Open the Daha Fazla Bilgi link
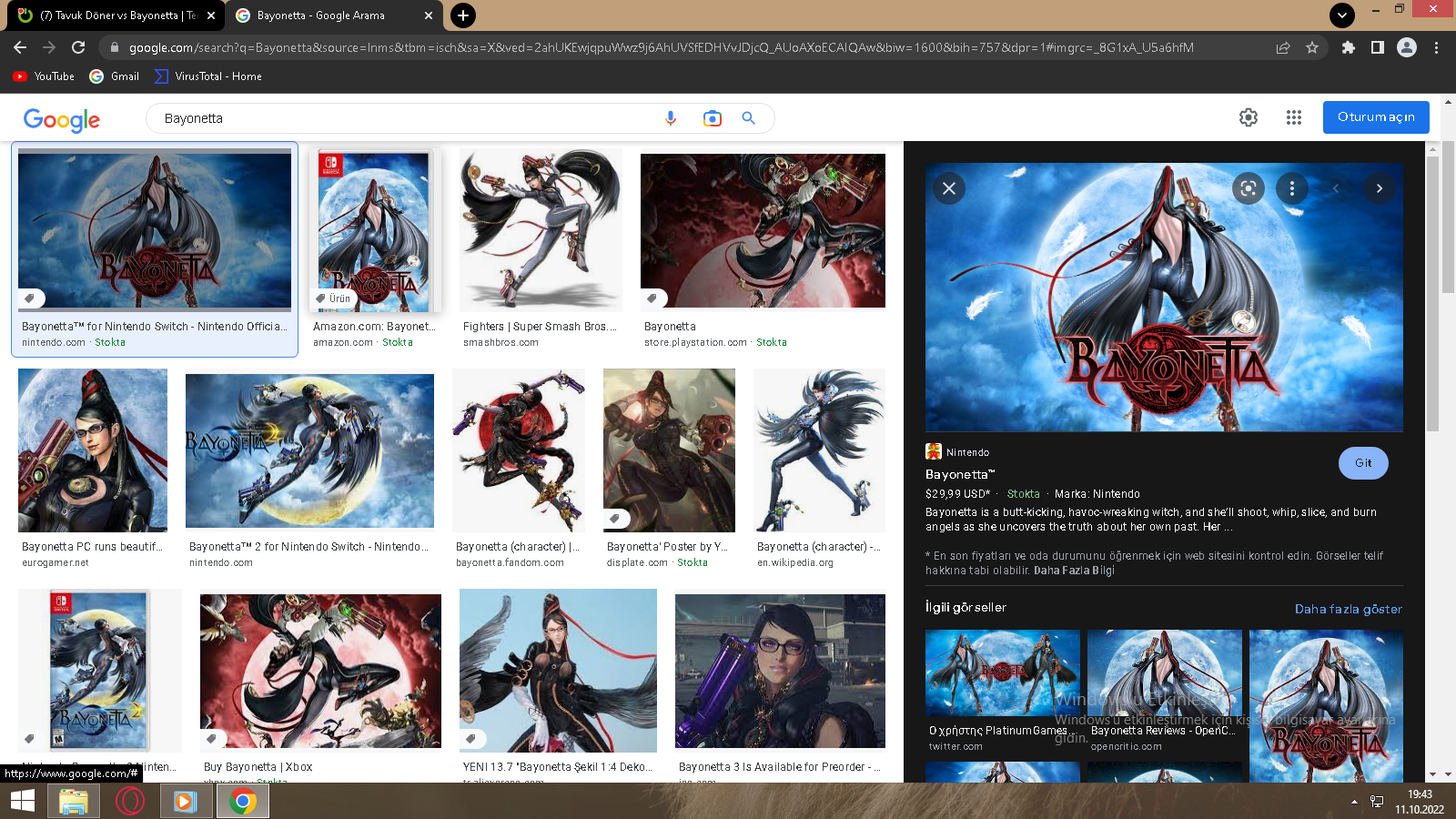 tap(1074, 571)
